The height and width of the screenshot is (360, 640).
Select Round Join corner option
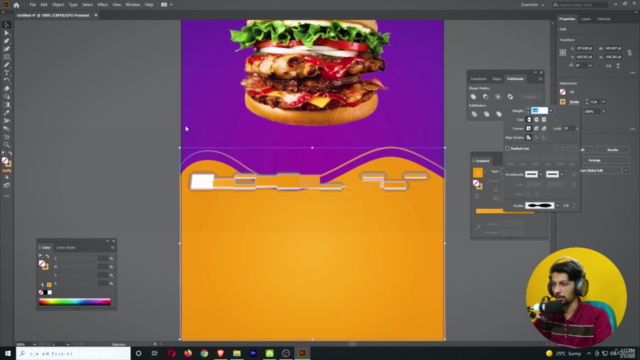pyautogui.click(x=536, y=129)
